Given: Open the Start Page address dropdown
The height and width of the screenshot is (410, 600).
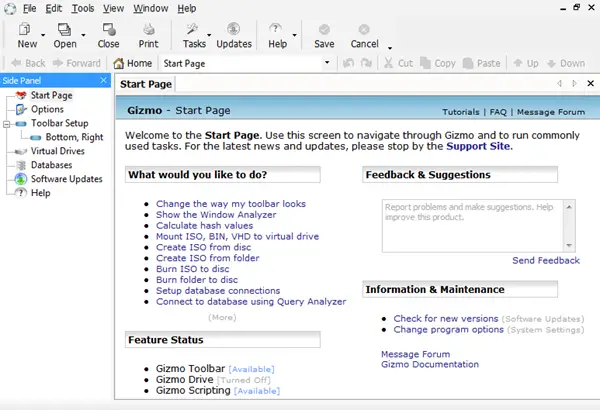Looking at the screenshot, I should (x=327, y=62).
